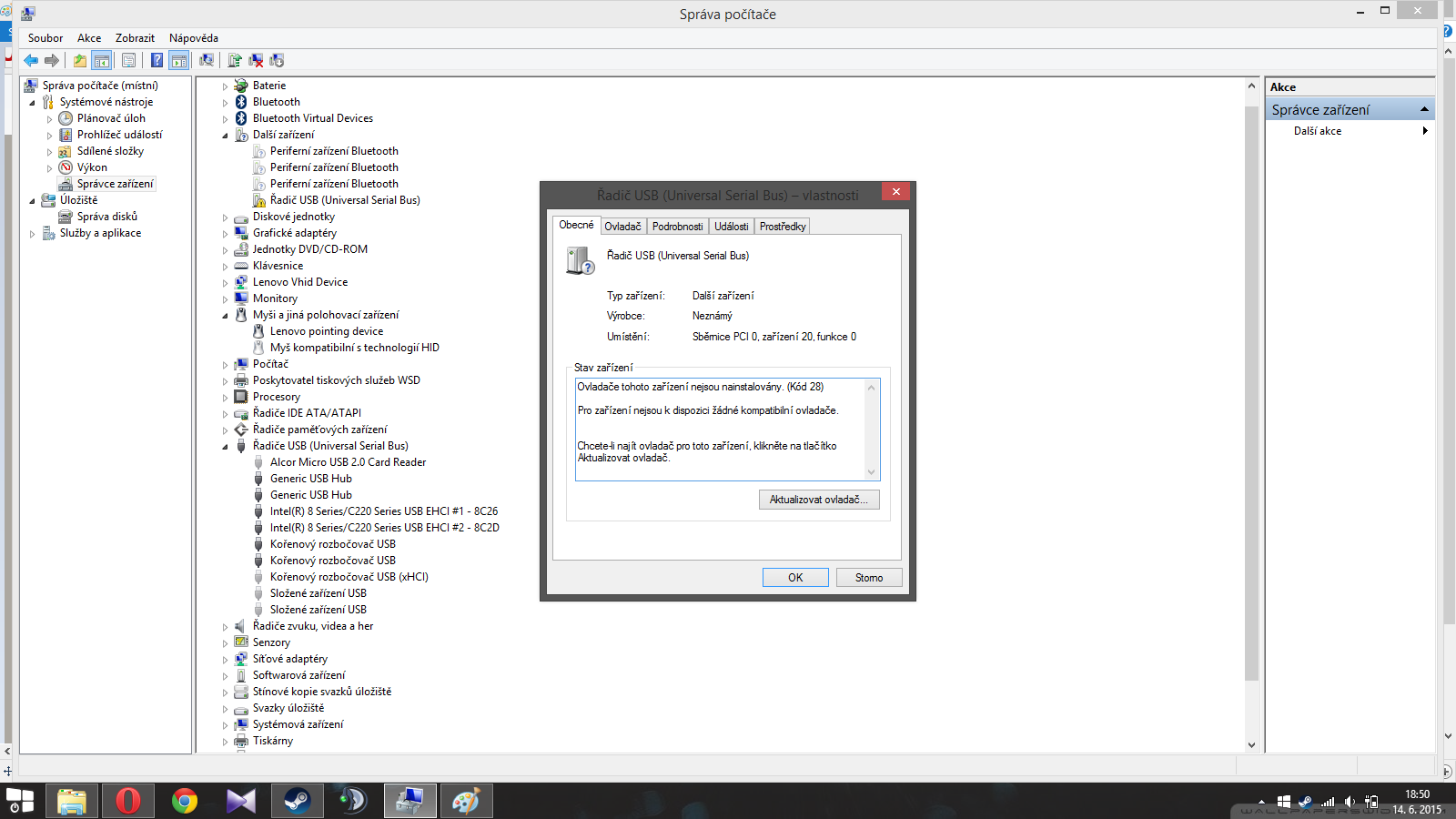Select the Intel 8 Series USB EHCI #1 - 8C26 entry
Viewport: 1456px width, 819px height.
(x=383, y=511)
